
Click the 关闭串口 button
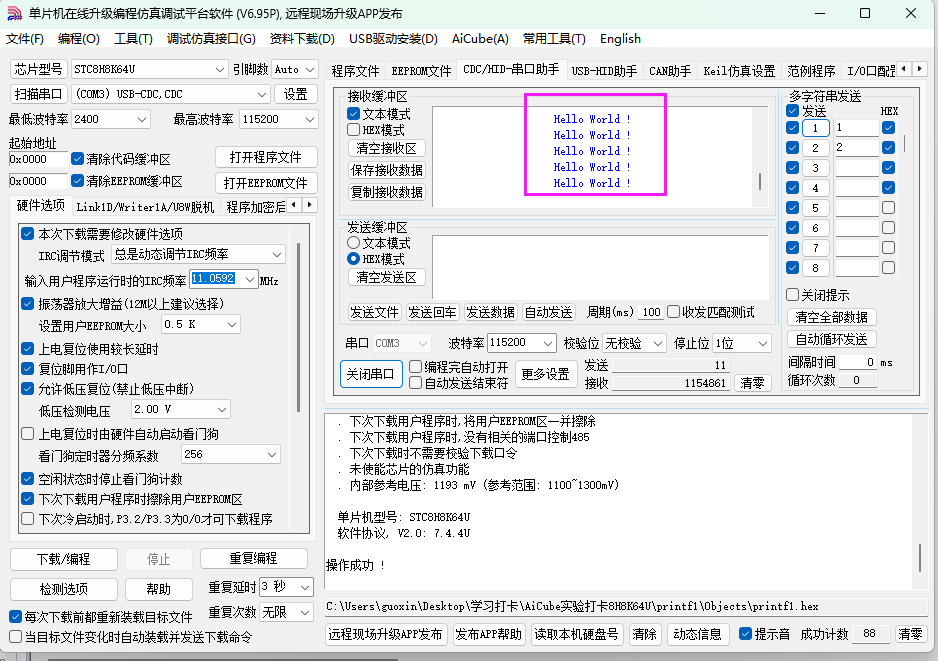point(370,374)
